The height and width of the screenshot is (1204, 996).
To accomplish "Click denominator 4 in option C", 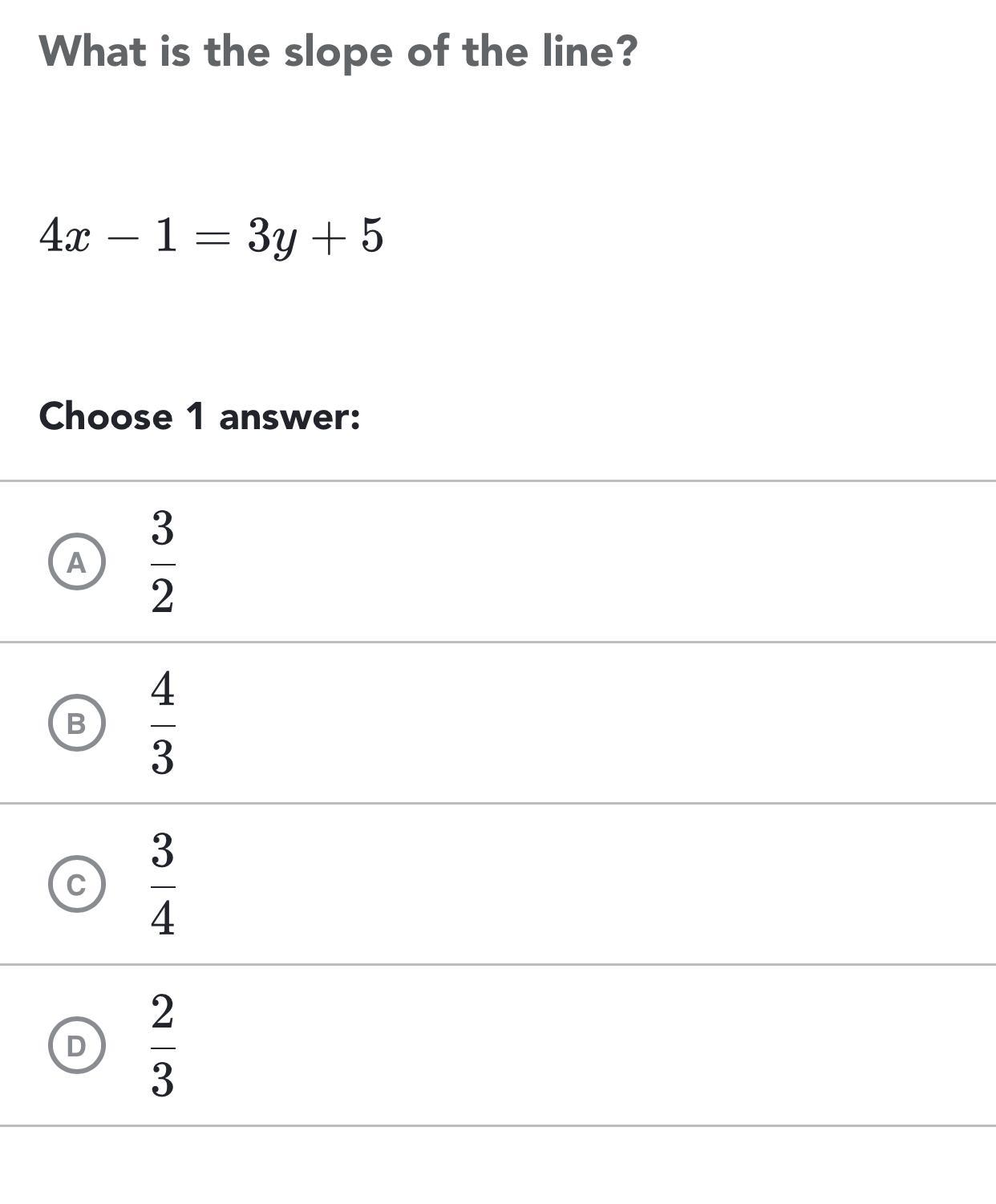I will click(x=162, y=919).
